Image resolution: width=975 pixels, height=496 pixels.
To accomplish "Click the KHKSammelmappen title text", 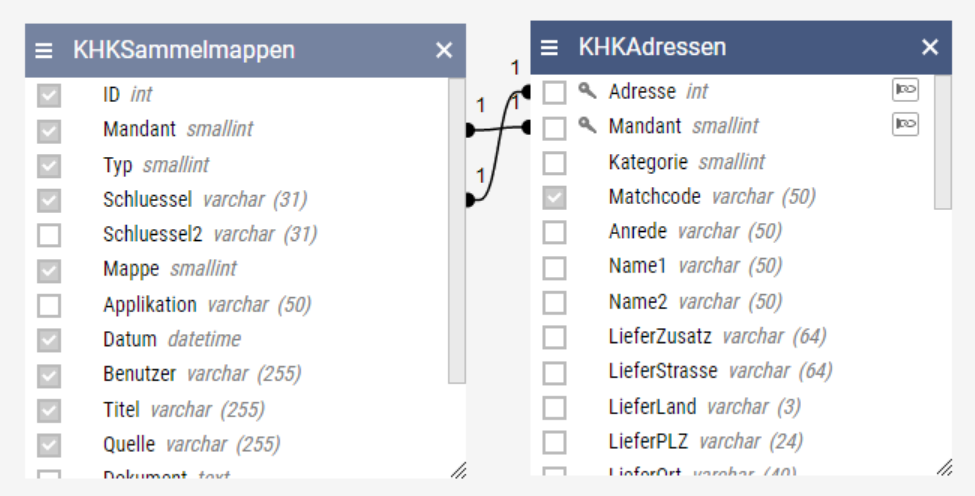I will point(184,50).
